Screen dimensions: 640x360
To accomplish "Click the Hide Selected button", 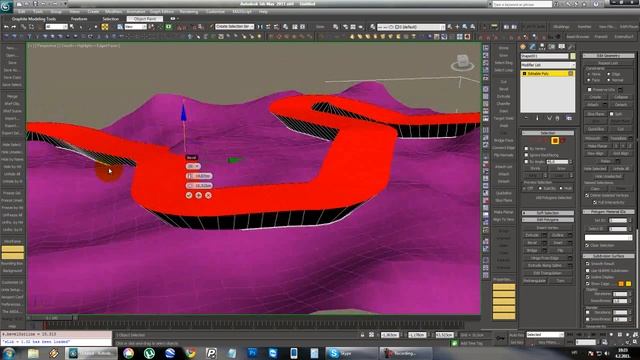I will click(595, 169).
